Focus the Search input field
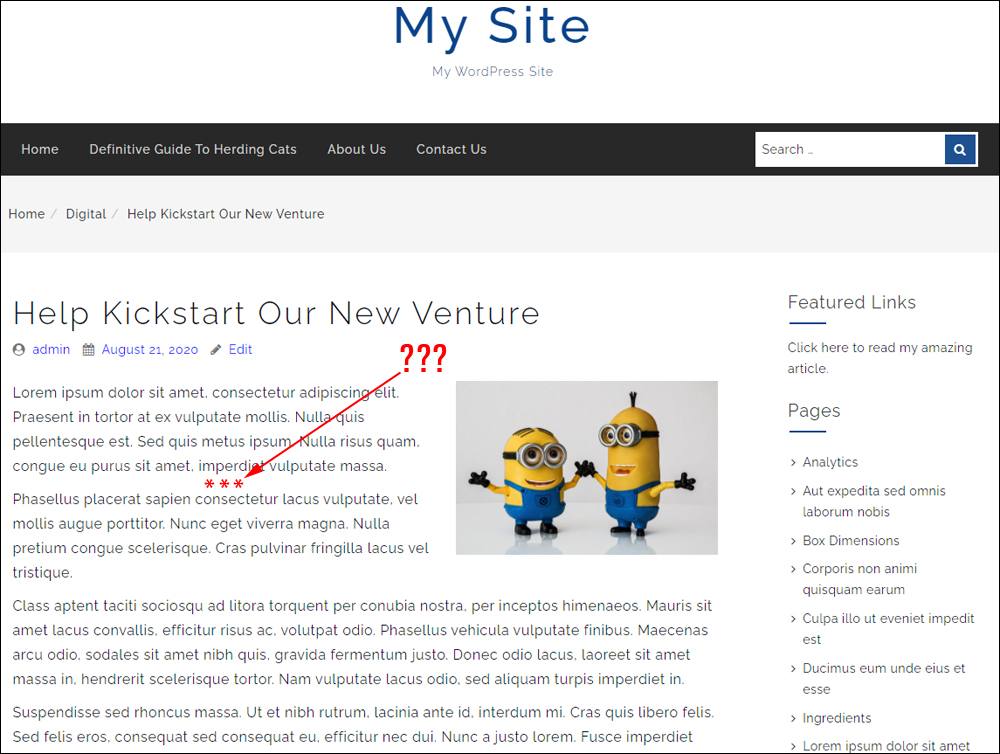 [850, 149]
